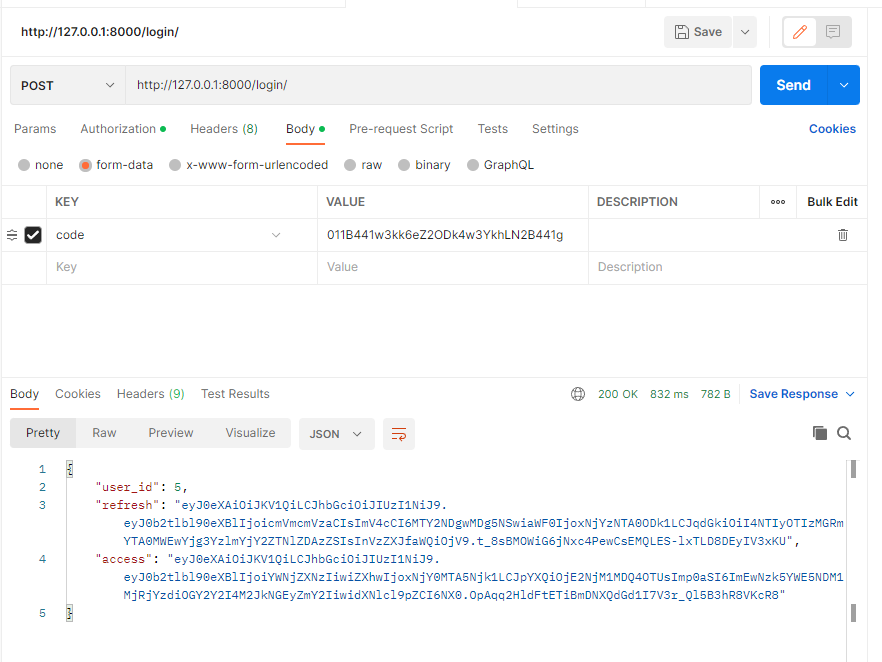Open the column options ellipsis icon
Image resolution: width=882 pixels, height=662 pixels.
coord(778,202)
